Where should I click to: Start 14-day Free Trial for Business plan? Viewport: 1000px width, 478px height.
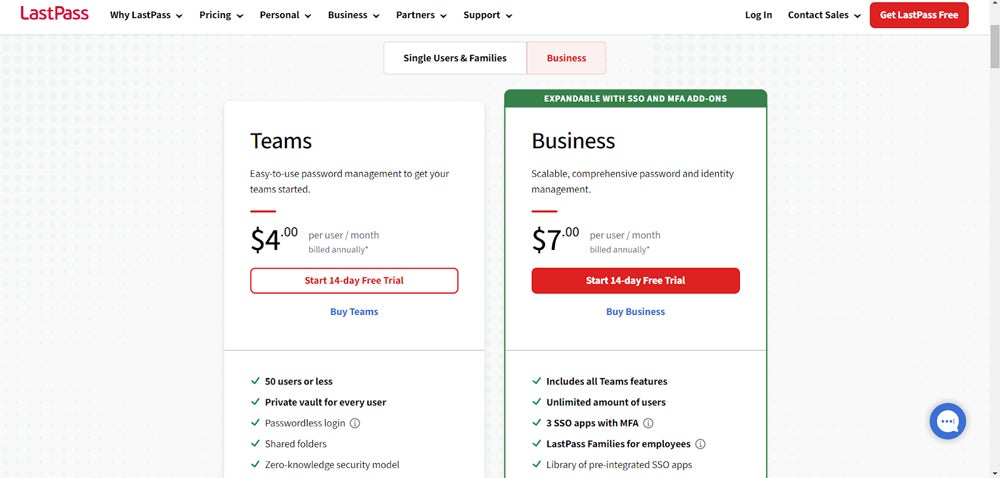pyautogui.click(x=635, y=281)
